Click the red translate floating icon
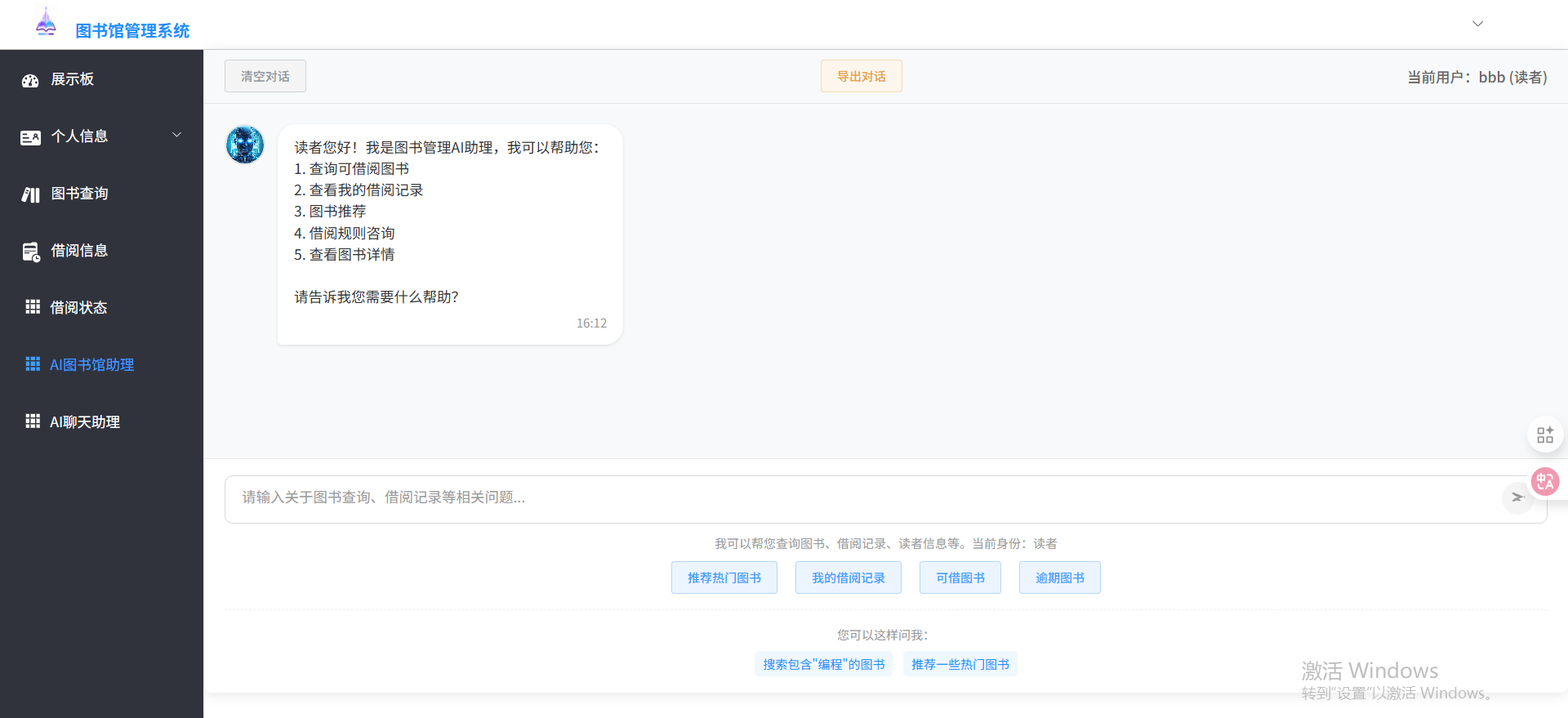 [x=1545, y=481]
